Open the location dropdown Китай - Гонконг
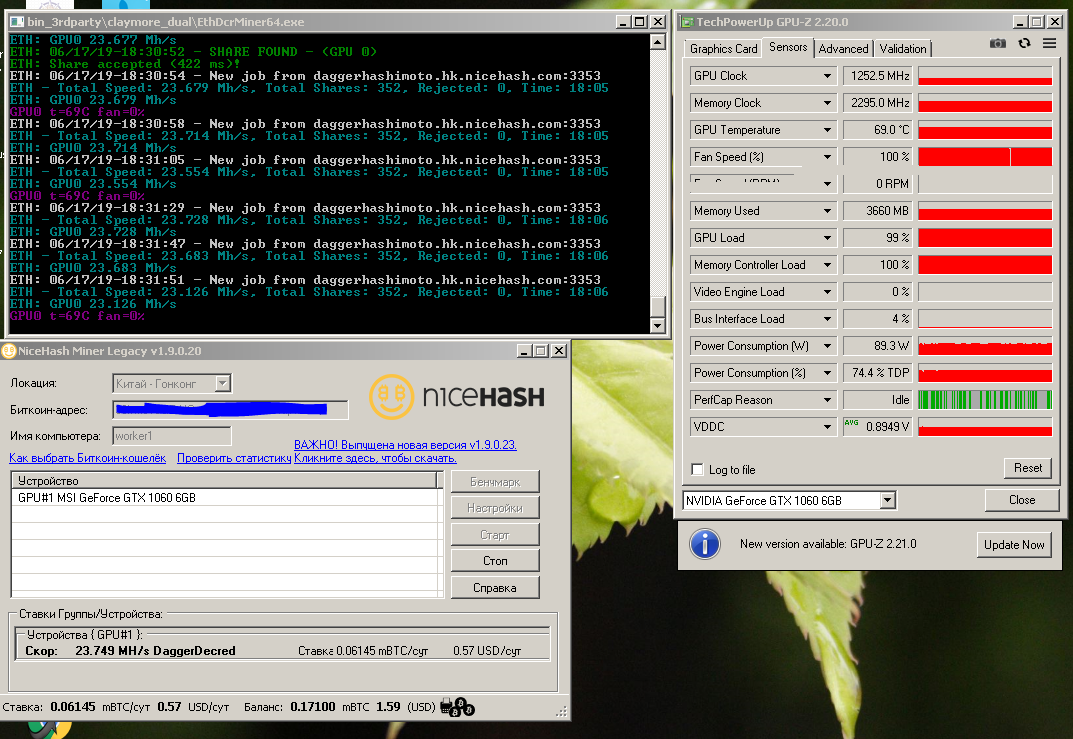This screenshot has width=1073, height=739. 172,384
